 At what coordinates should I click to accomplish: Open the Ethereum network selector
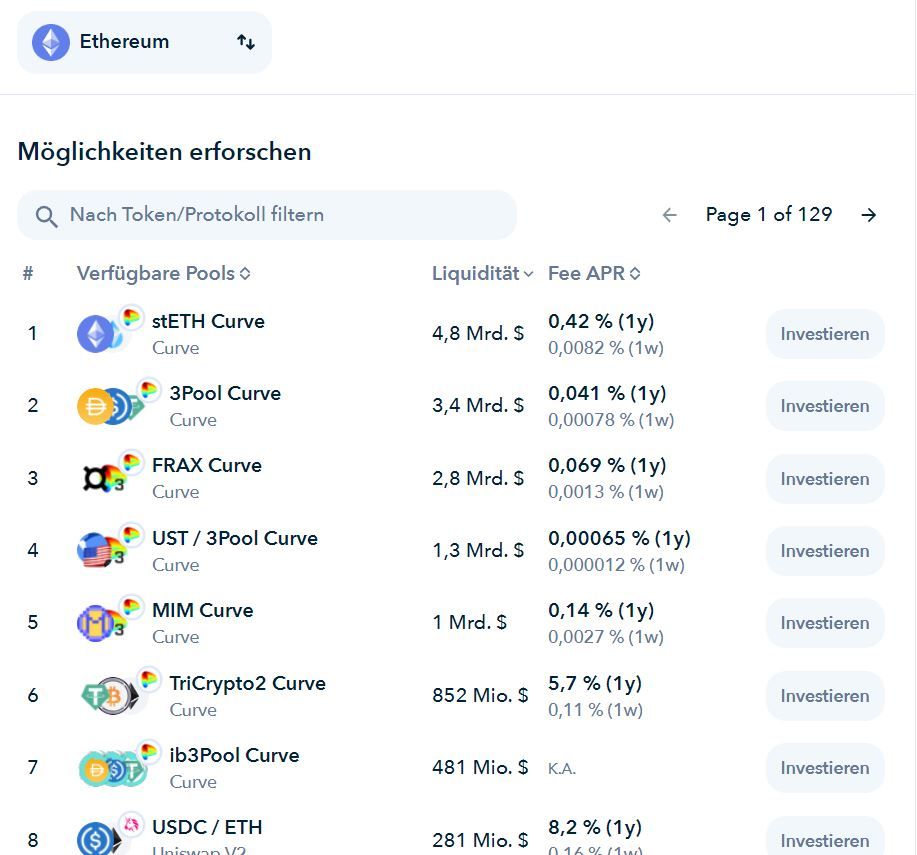click(x=144, y=42)
